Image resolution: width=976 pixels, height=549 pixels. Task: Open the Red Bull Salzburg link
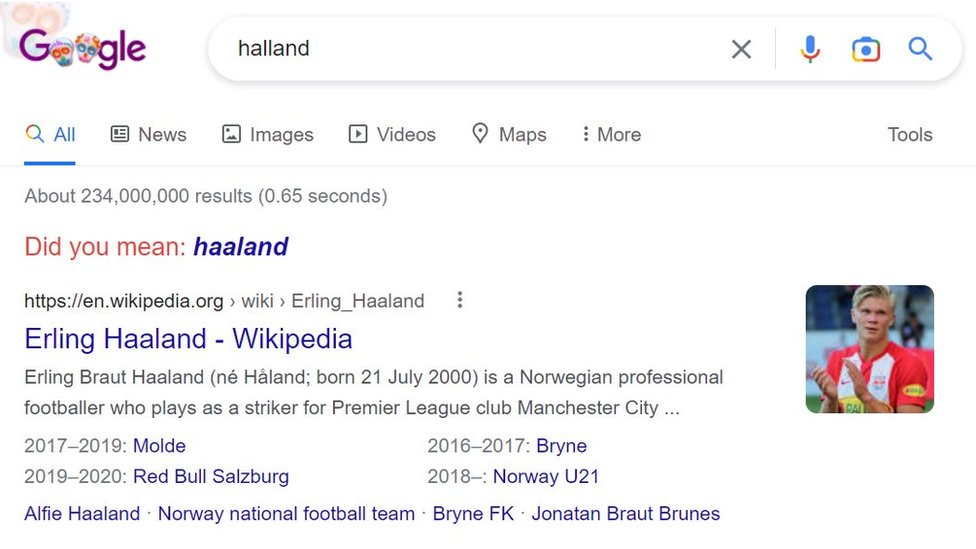[x=211, y=476]
